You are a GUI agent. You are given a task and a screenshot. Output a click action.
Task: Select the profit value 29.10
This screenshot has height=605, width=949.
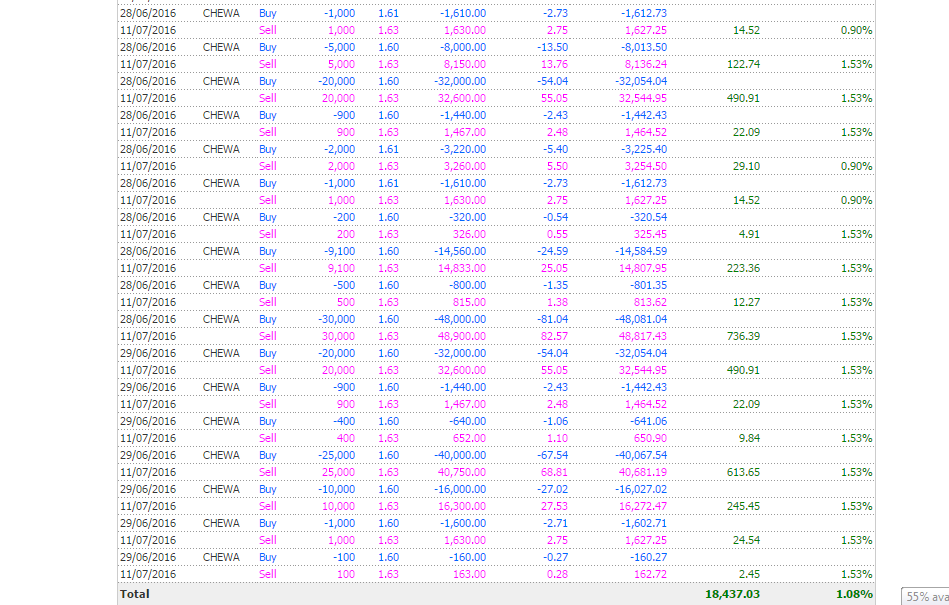[x=746, y=166]
